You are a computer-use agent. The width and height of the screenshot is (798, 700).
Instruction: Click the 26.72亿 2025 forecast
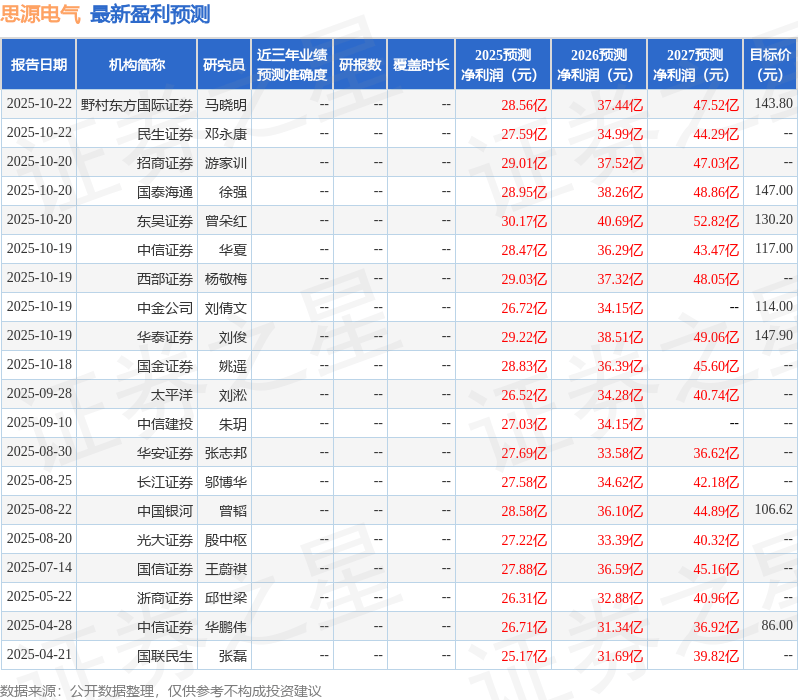point(524,308)
